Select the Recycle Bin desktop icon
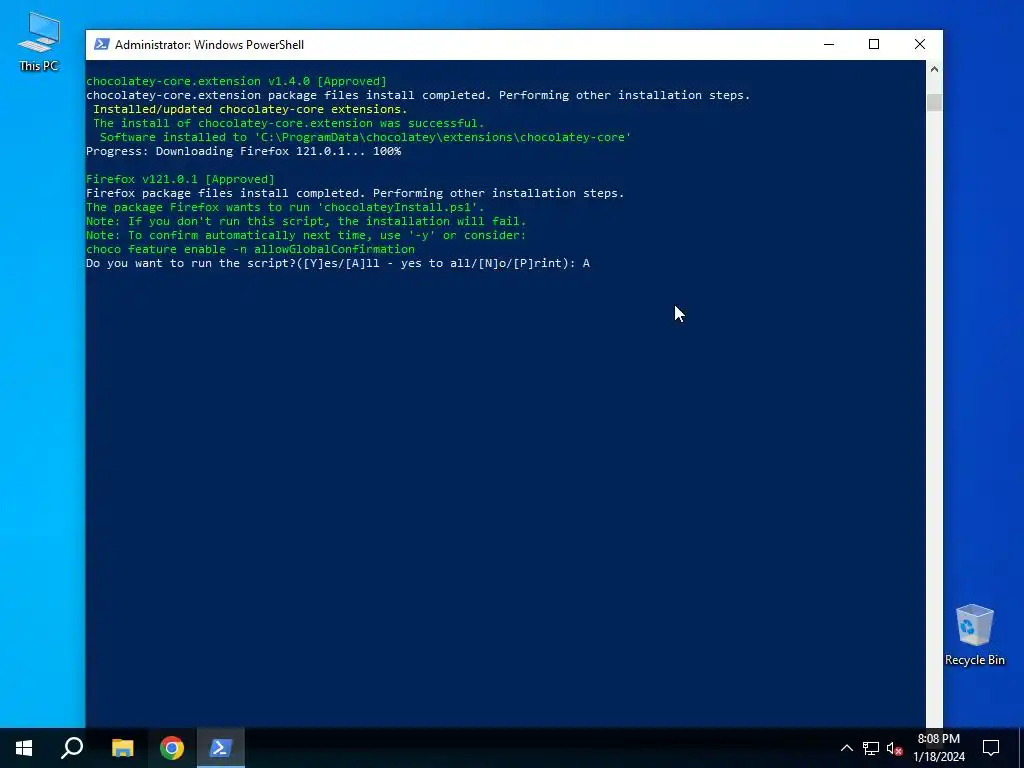Viewport: 1024px width, 768px height. [x=974, y=635]
